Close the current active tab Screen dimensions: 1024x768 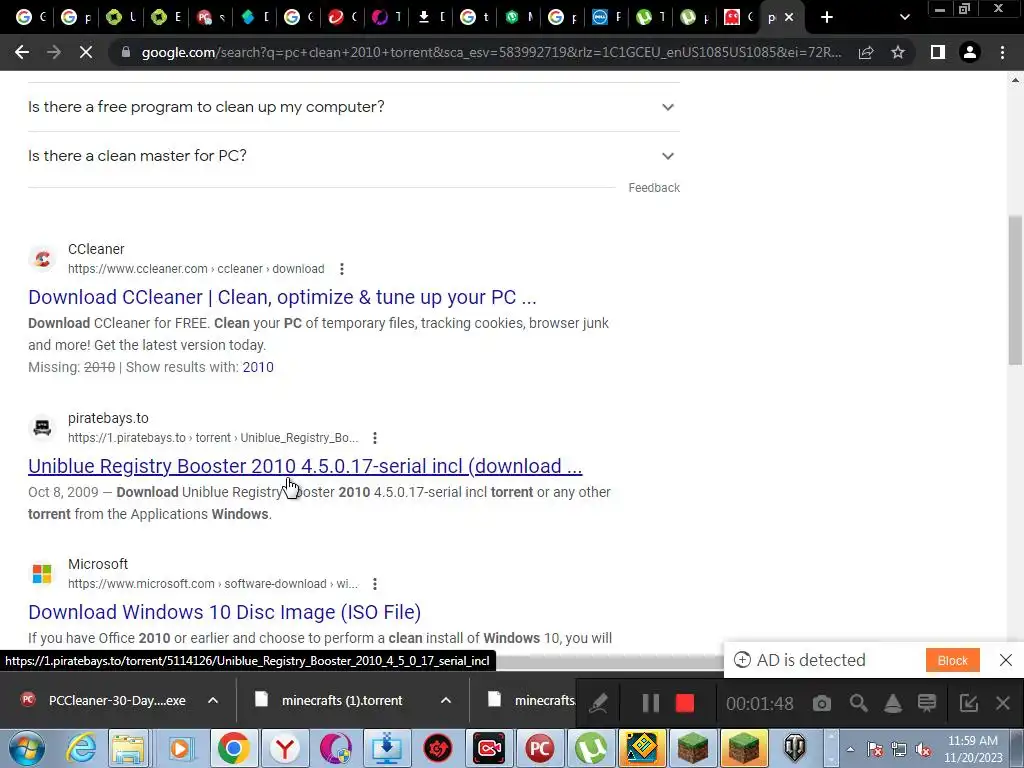(789, 18)
